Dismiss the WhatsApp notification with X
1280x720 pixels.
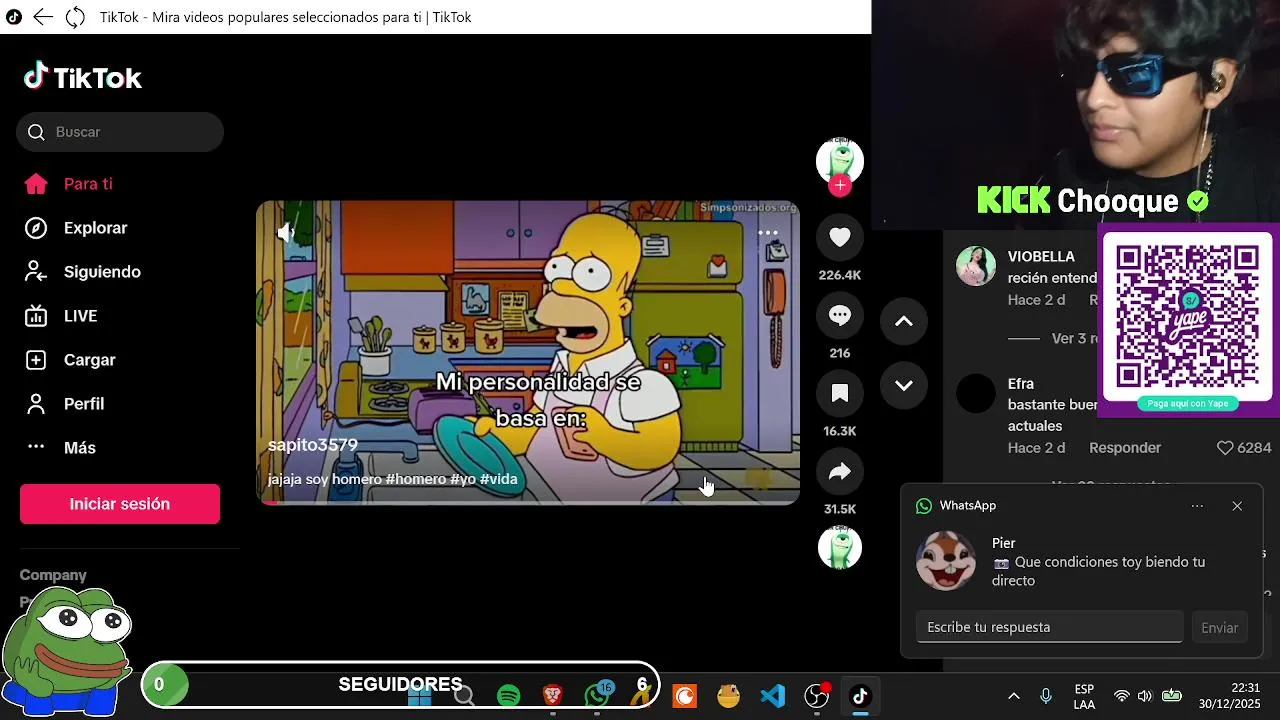pyautogui.click(x=1237, y=506)
